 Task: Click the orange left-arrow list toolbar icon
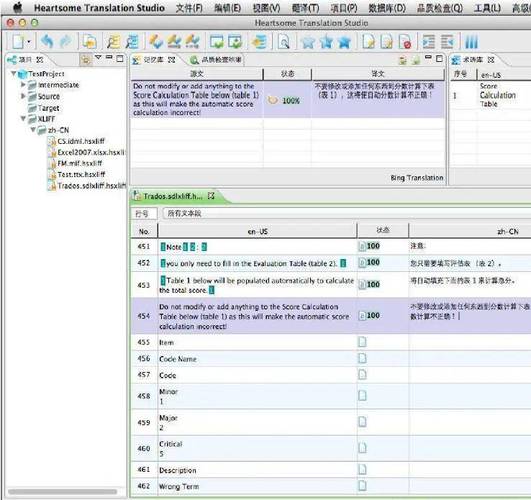tap(259, 42)
